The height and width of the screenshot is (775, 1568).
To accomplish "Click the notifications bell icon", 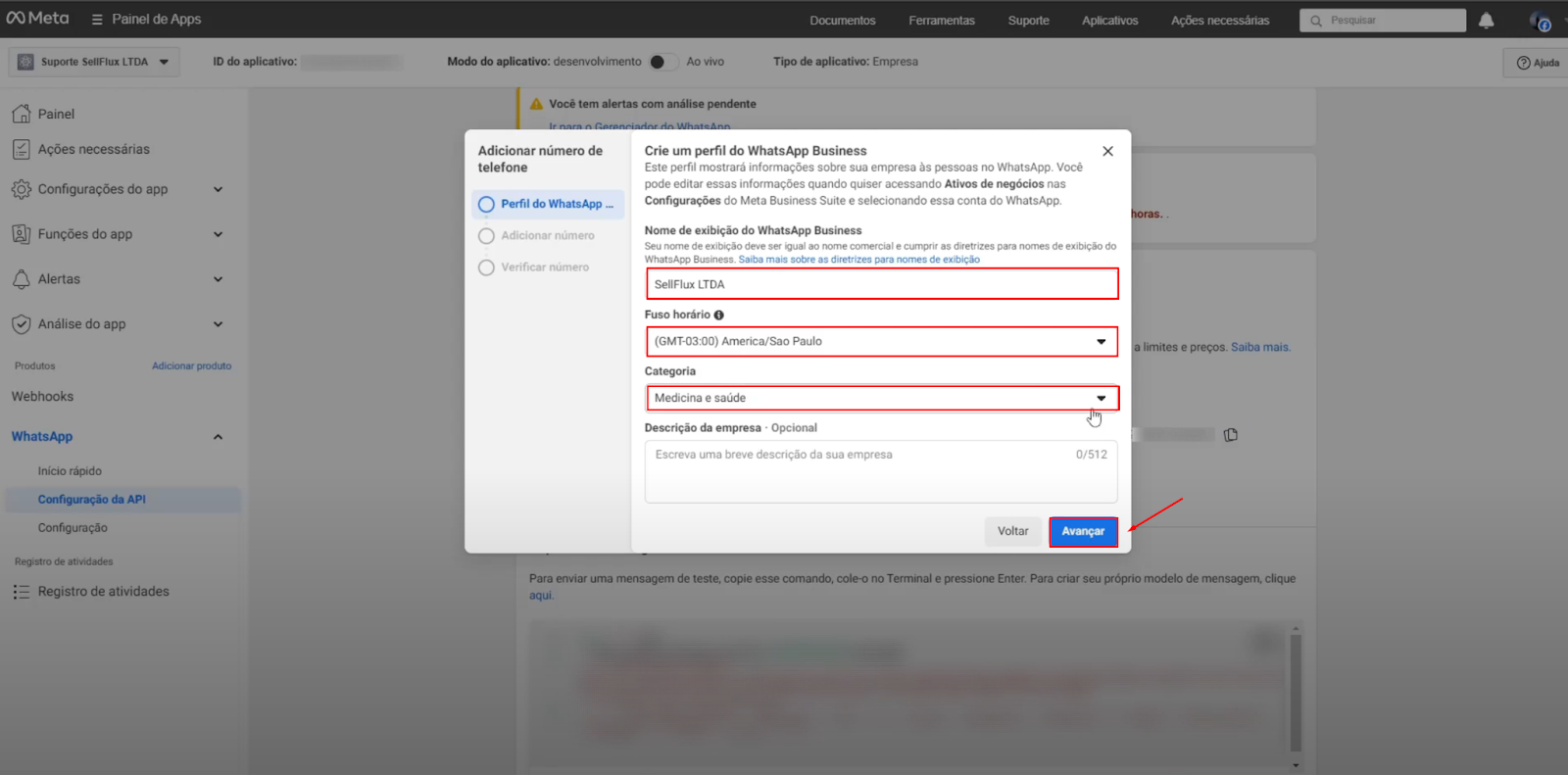I will pos(1486,21).
